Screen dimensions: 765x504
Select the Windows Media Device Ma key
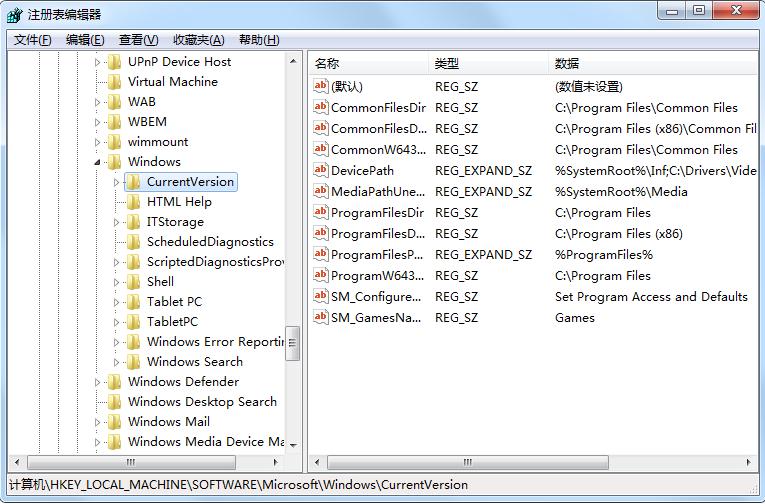206,442
